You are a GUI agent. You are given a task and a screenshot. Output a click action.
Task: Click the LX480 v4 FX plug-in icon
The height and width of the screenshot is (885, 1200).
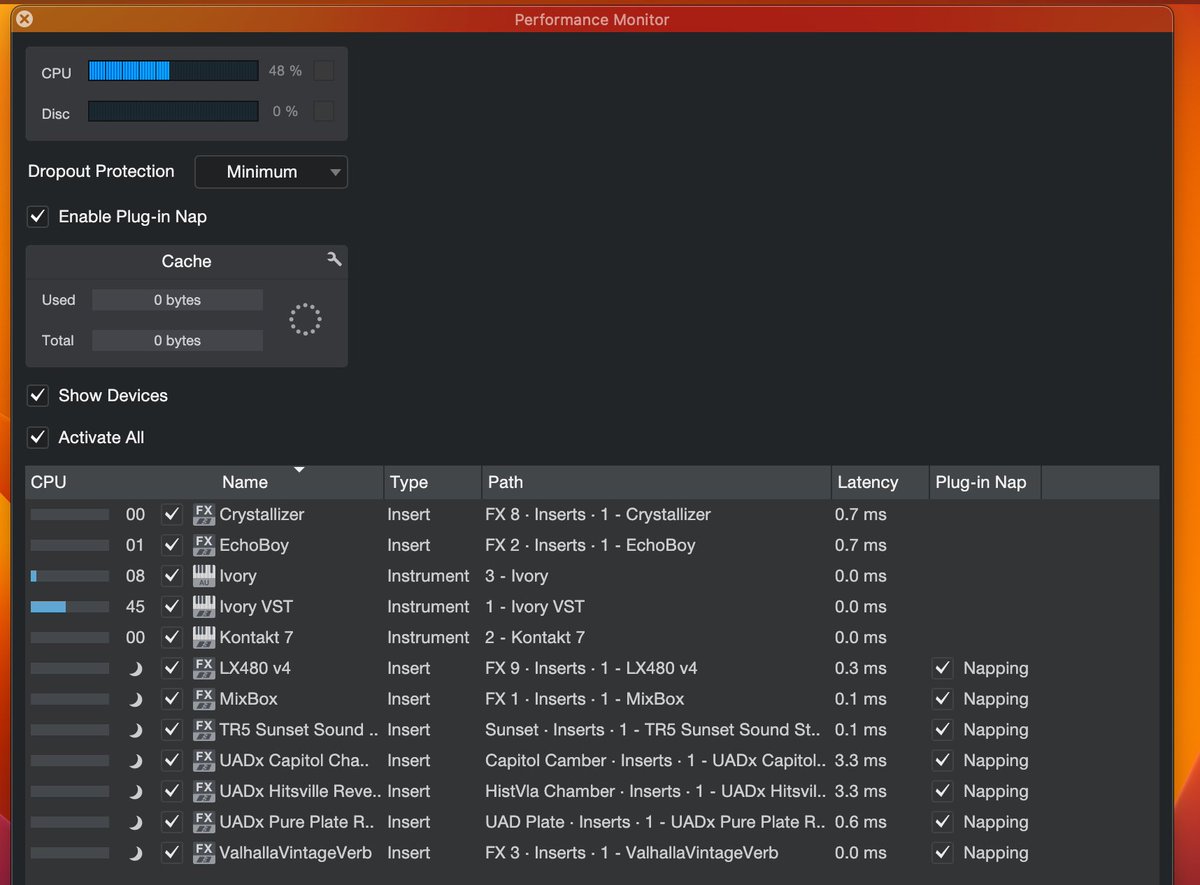(x=204, y=668)
